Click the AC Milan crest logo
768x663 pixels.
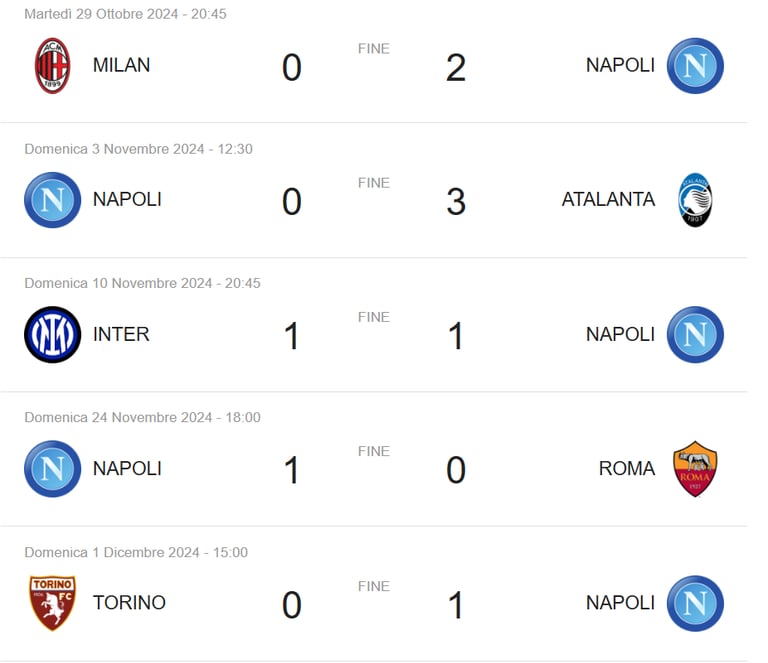[x=52, y=66]
